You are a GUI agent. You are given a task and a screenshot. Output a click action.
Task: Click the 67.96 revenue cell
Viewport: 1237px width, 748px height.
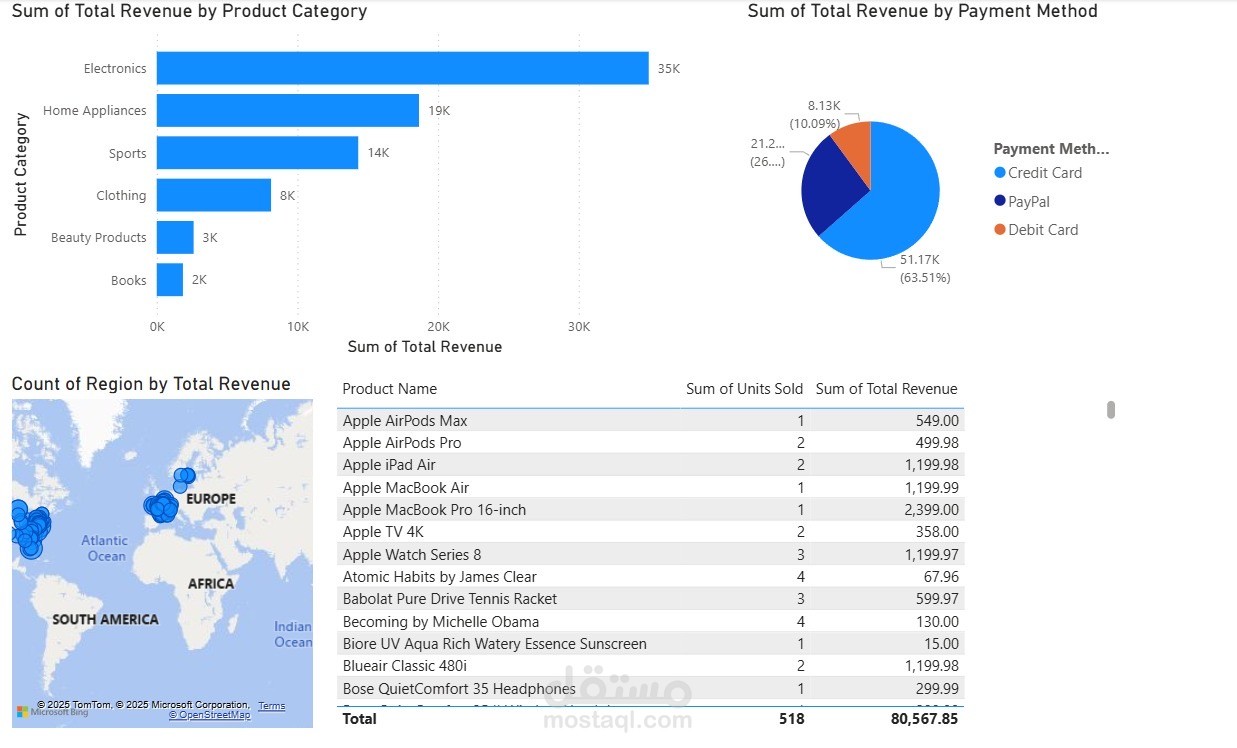click(x=941, y=577)
